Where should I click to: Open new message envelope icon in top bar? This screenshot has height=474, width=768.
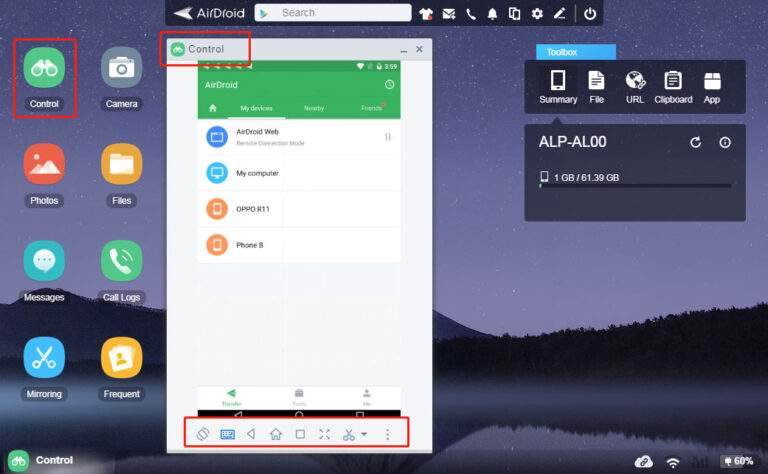point(449,14)
